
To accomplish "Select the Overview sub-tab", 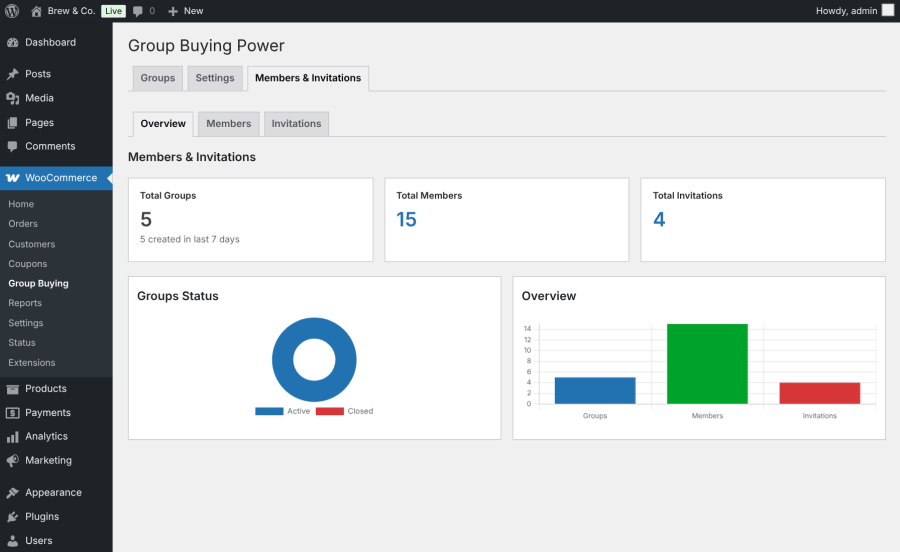I will (x=163, y=124).
